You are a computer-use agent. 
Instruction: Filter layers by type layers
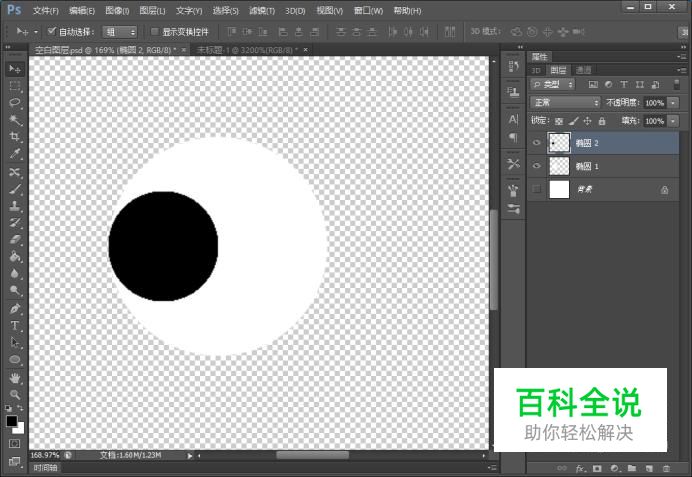coord(624,84)
